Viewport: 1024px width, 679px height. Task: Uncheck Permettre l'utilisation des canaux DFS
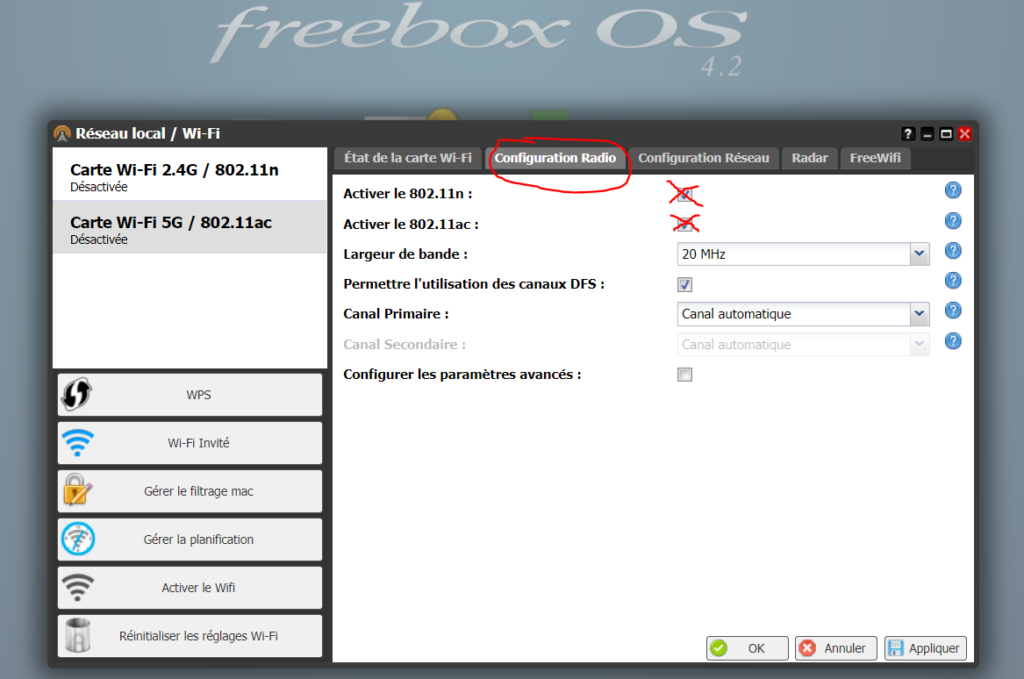pos(684,285)
